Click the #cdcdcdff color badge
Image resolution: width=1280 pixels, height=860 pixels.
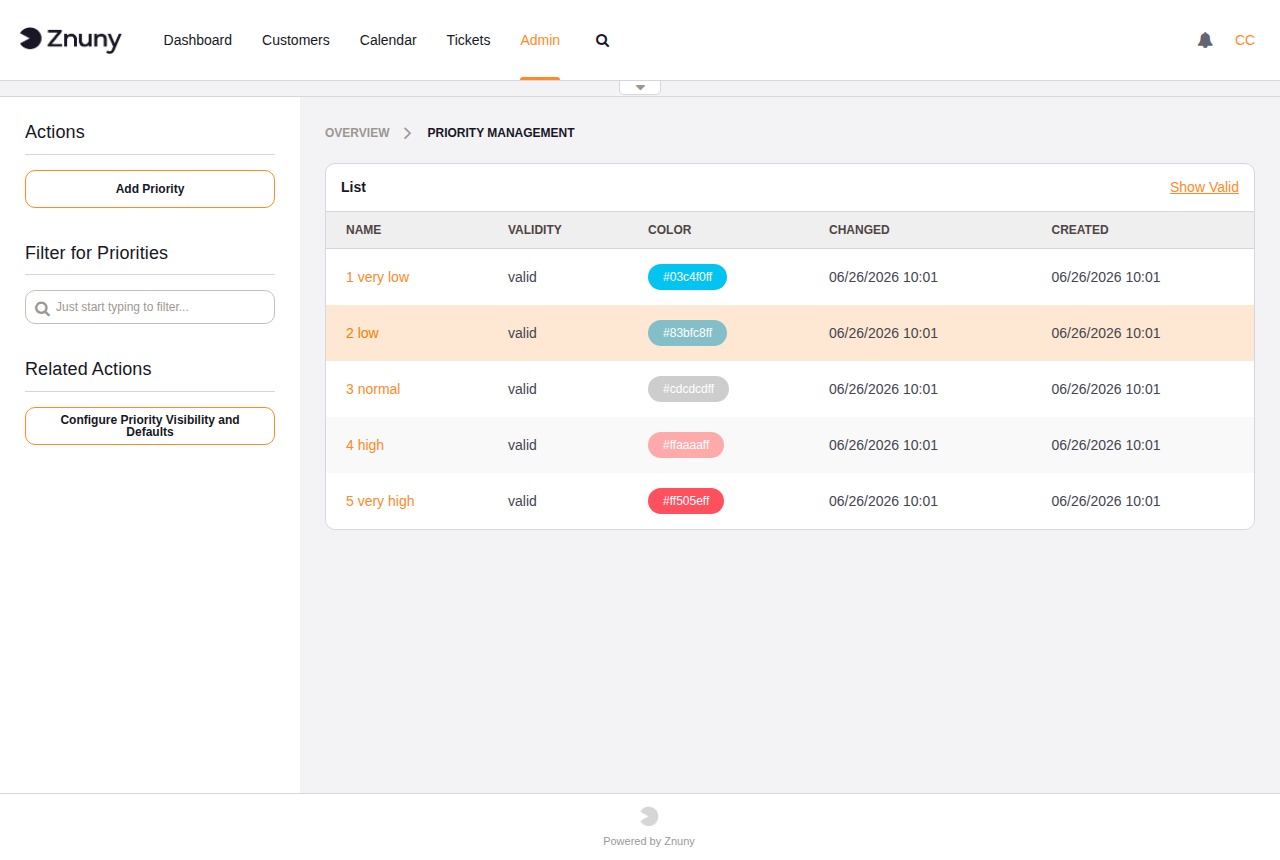coord(688,389)
